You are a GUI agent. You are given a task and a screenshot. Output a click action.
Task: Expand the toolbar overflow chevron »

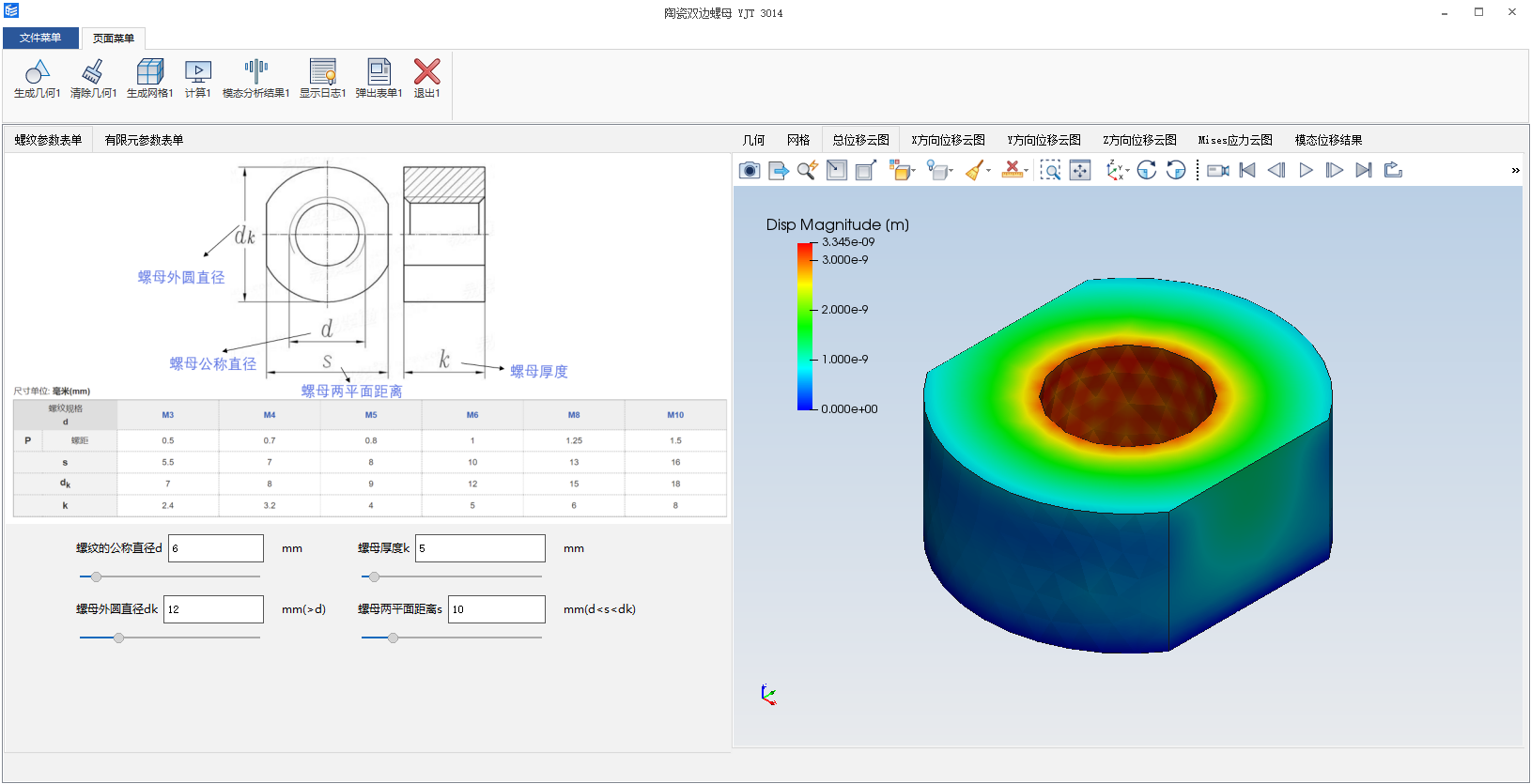[1515, 171]
